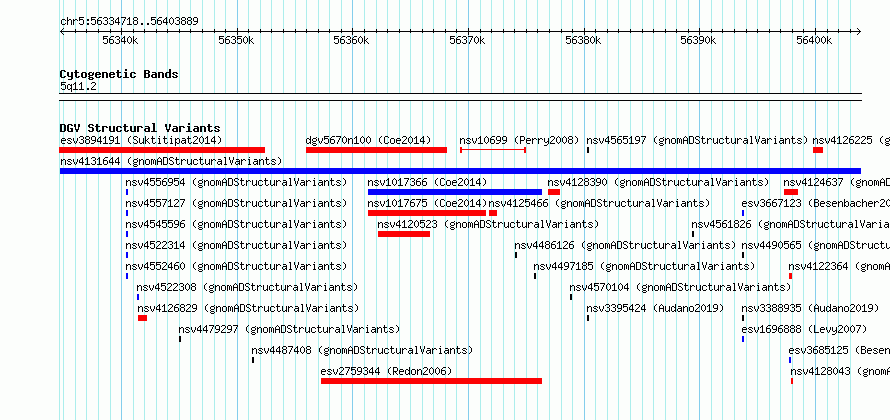Screen dimensions: 890x420
Task: Click the 56370k ruler tick label
Action: click(467, 40)
